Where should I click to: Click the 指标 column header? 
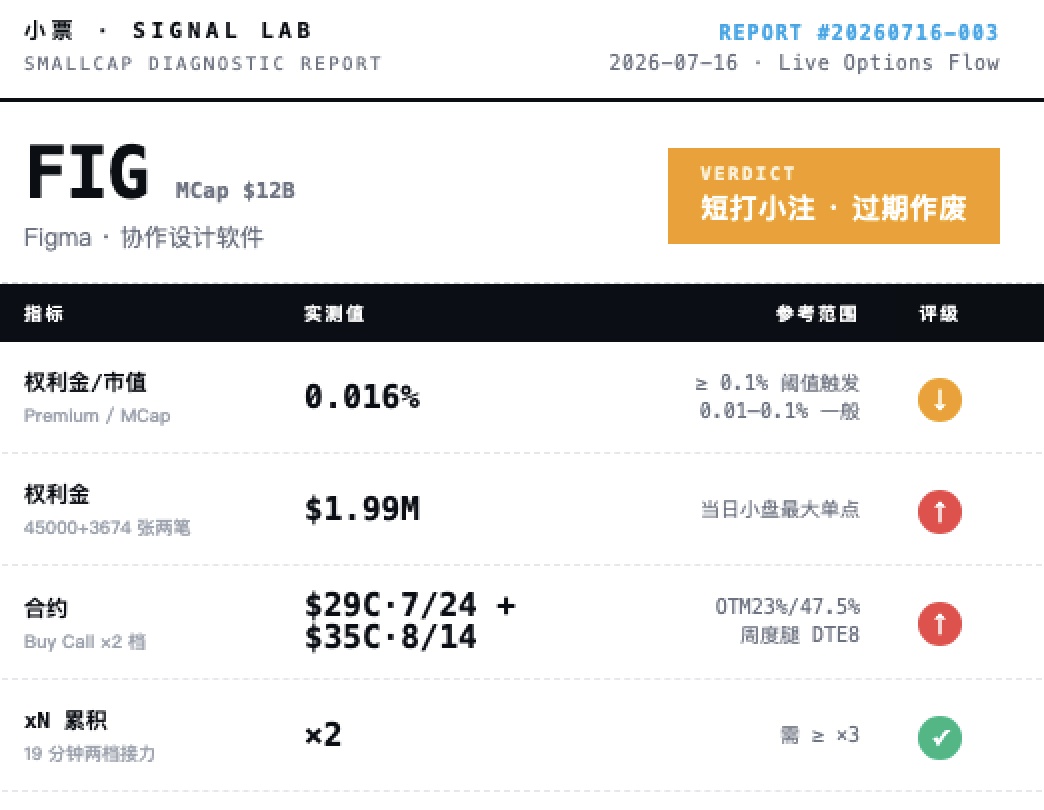pos(43,313)
